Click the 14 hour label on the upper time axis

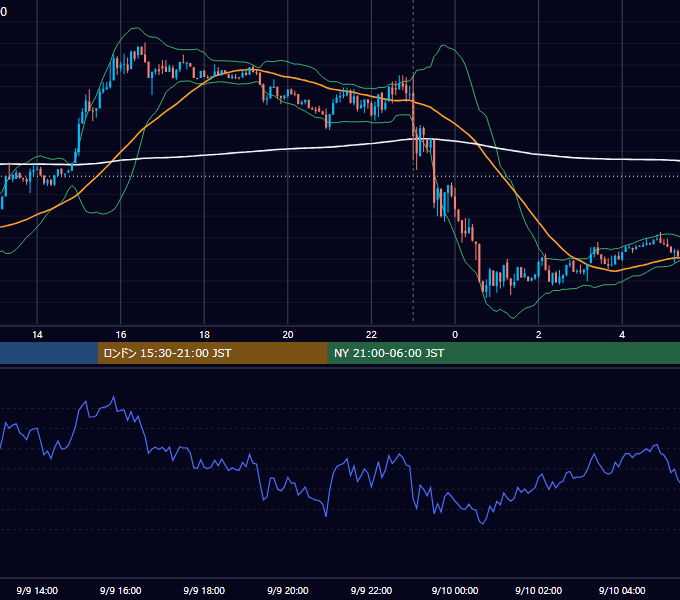(x=37, y=335)
